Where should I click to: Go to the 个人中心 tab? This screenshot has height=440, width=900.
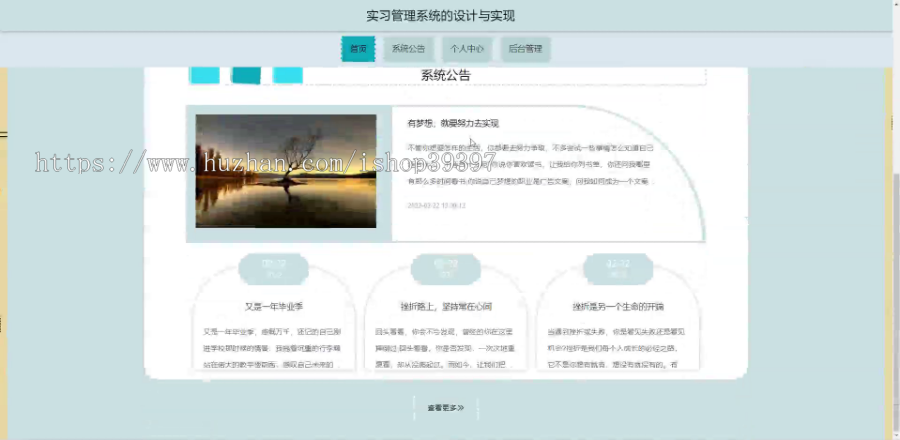(x=467, y=49)
